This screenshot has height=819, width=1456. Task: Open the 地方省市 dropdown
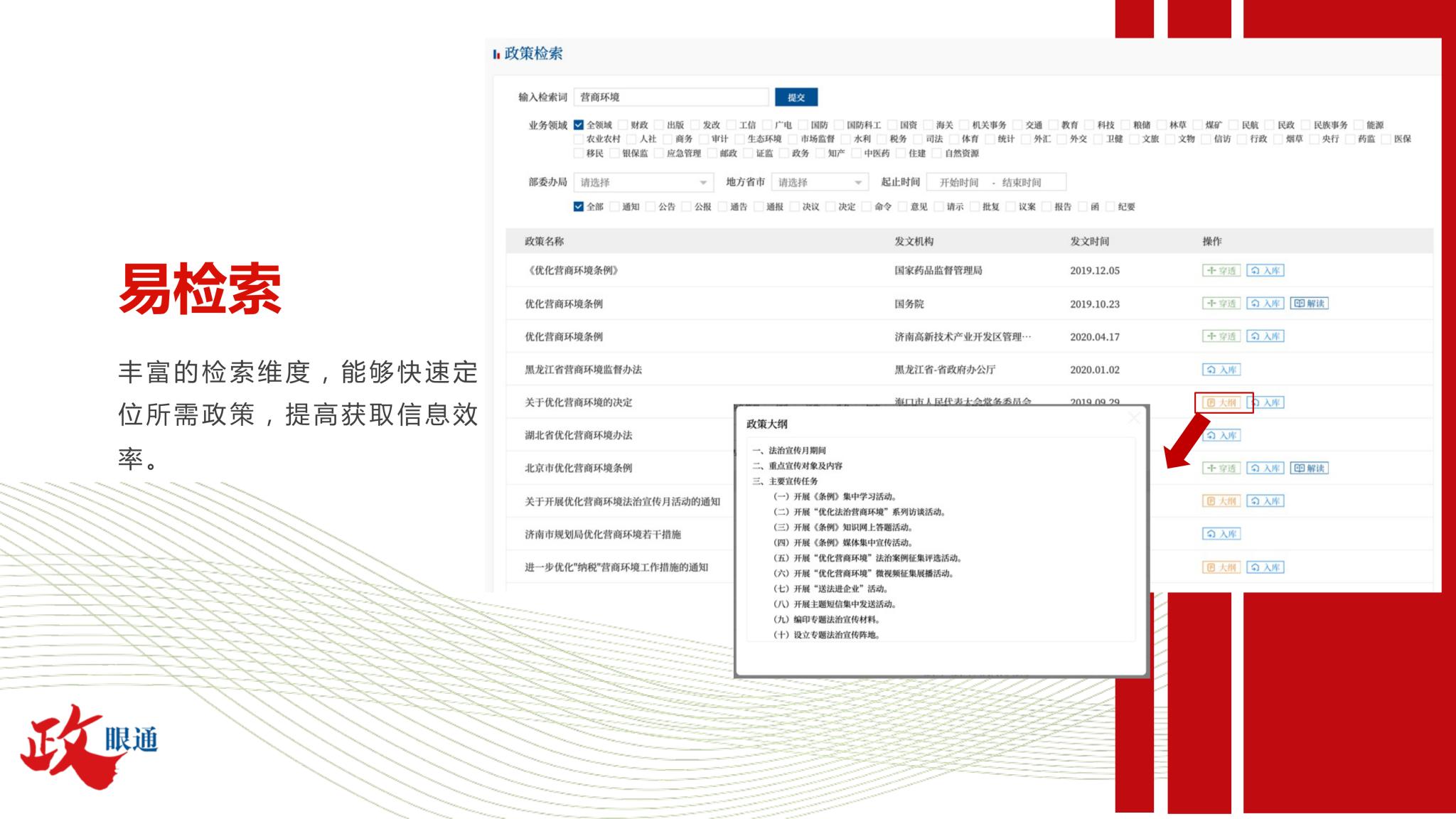[819, 183]
